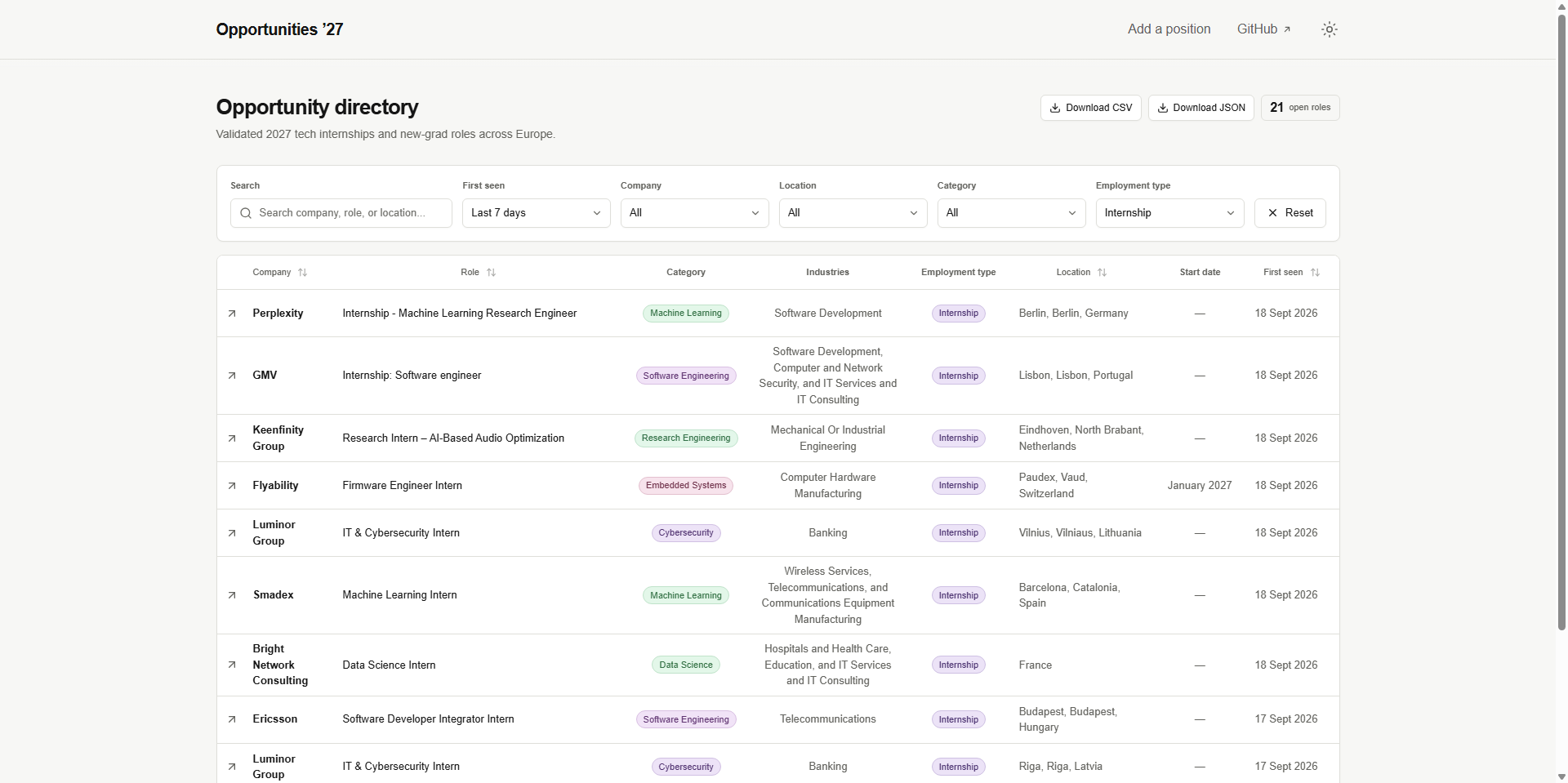The height and width of the screenshot is (783, 1568).
Task: Click the Research Engineering category tag
Action: 686,438
